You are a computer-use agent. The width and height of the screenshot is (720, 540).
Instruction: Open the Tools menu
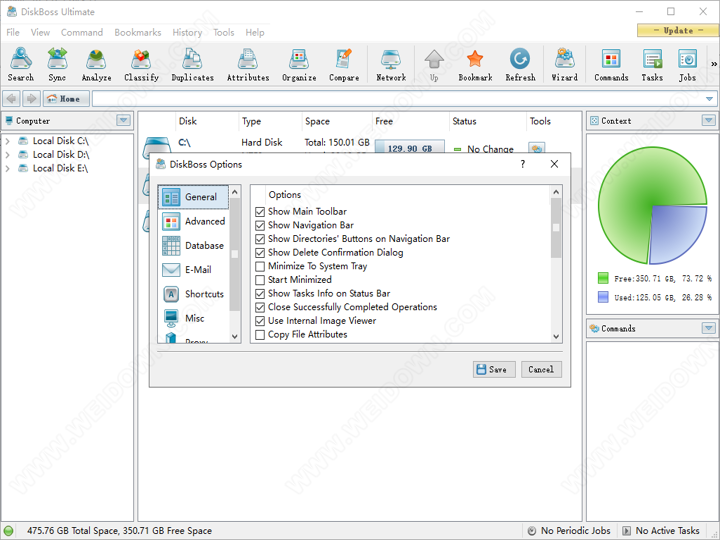[x=224, y=33]
